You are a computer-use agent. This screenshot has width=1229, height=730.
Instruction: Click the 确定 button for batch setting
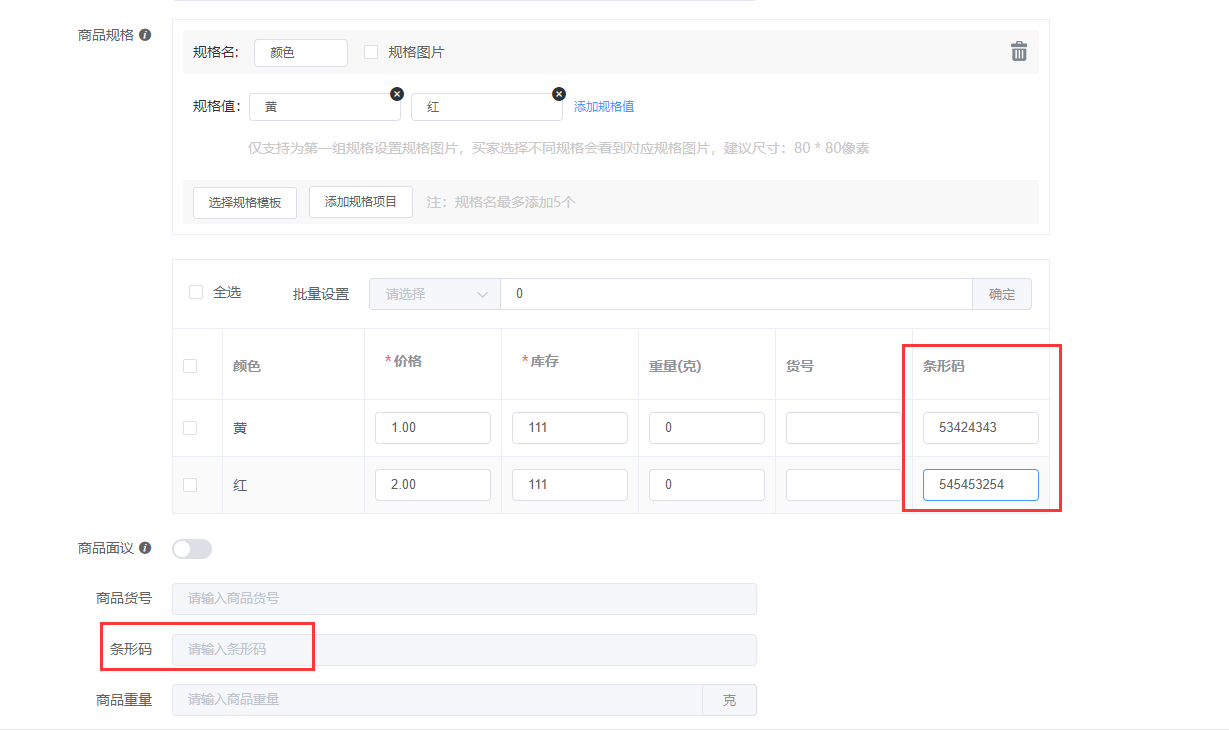(1001, 294)
